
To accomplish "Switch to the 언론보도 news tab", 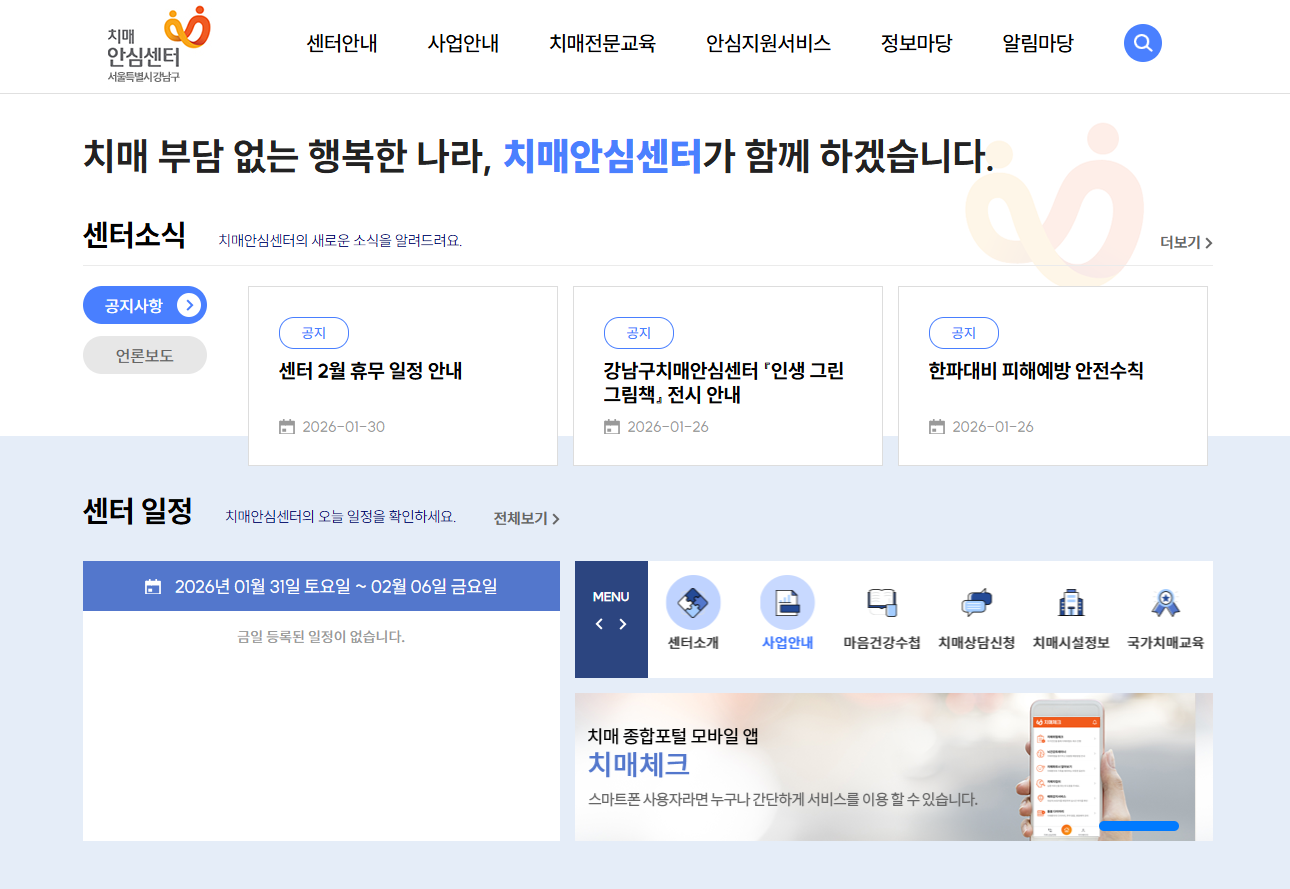I will click(144, 354).
